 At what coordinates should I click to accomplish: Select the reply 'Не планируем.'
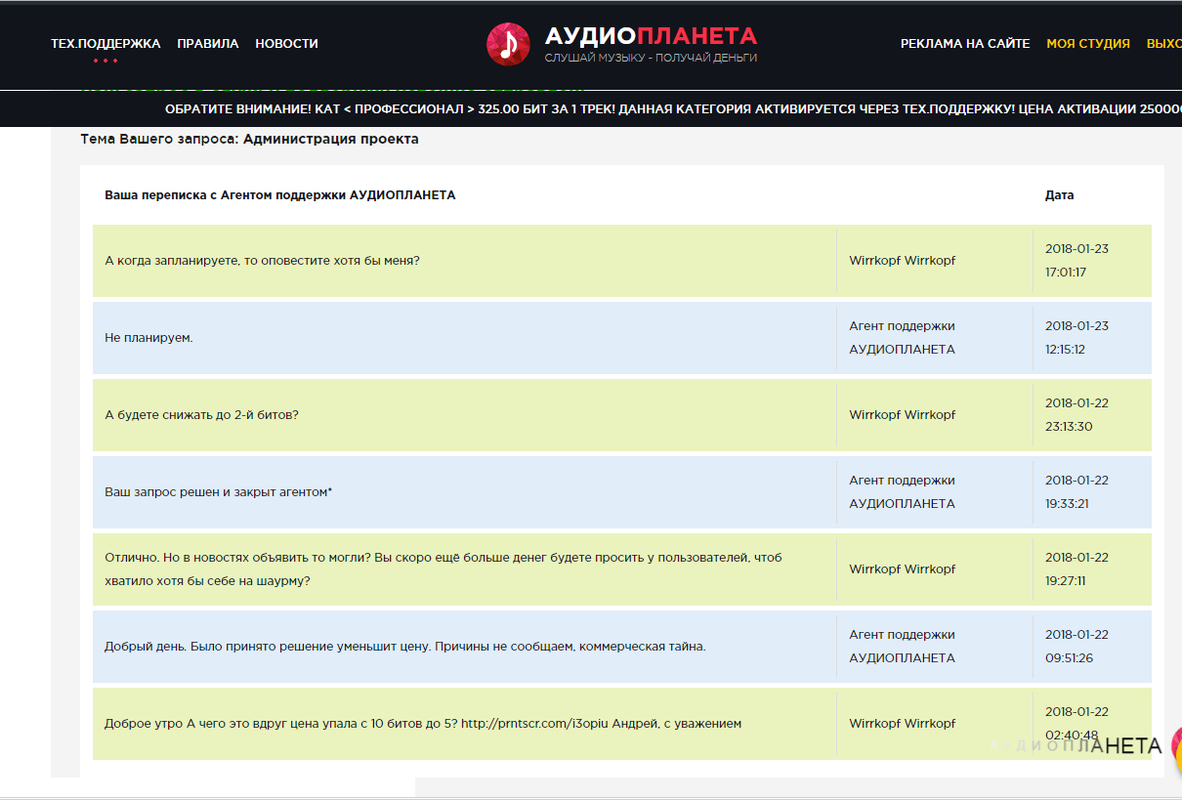tap(149, 338)
